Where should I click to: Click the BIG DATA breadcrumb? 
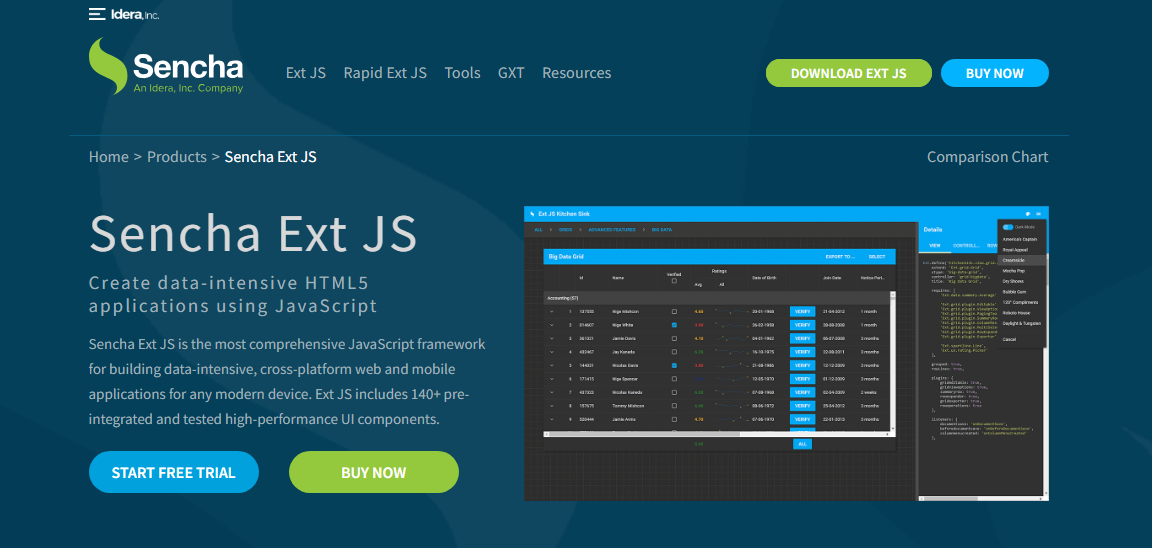pyautogui.click(x=661, y=230)
